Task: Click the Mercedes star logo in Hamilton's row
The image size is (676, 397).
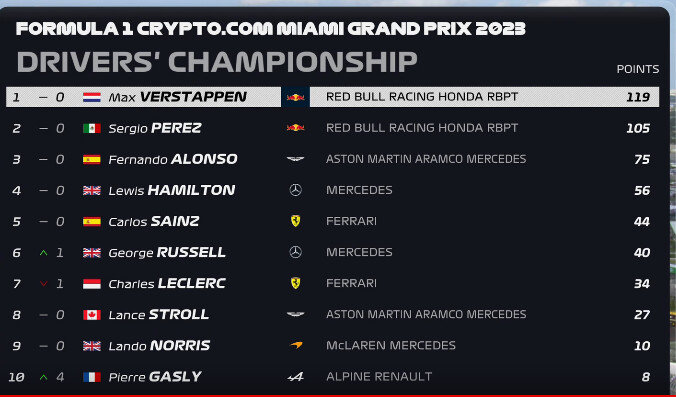Action: 295,190
